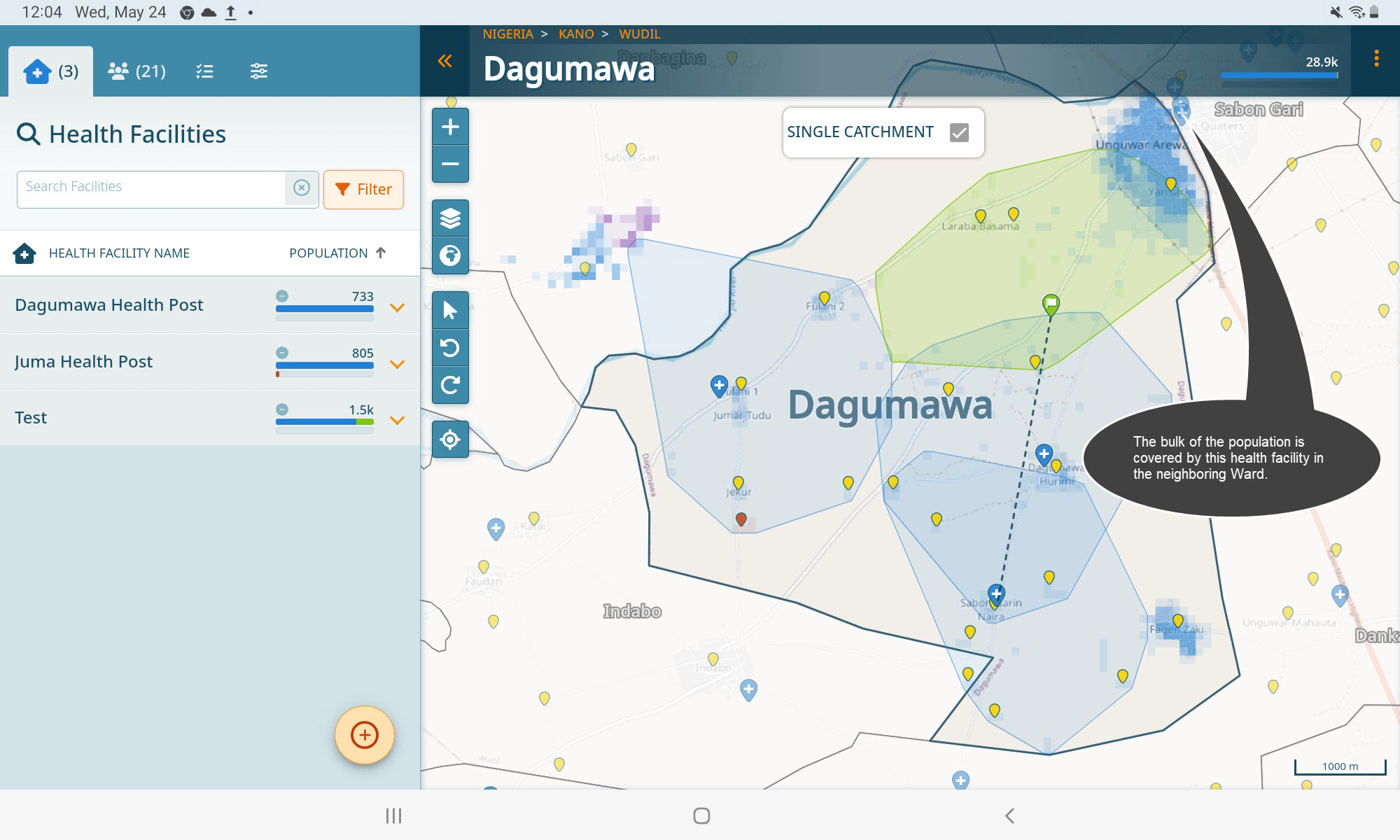Image resolution: width=1400 pixels, height=840 pixels.
Task: Select Dagumawa Health Post row
Action: click(x=210, y=304)
